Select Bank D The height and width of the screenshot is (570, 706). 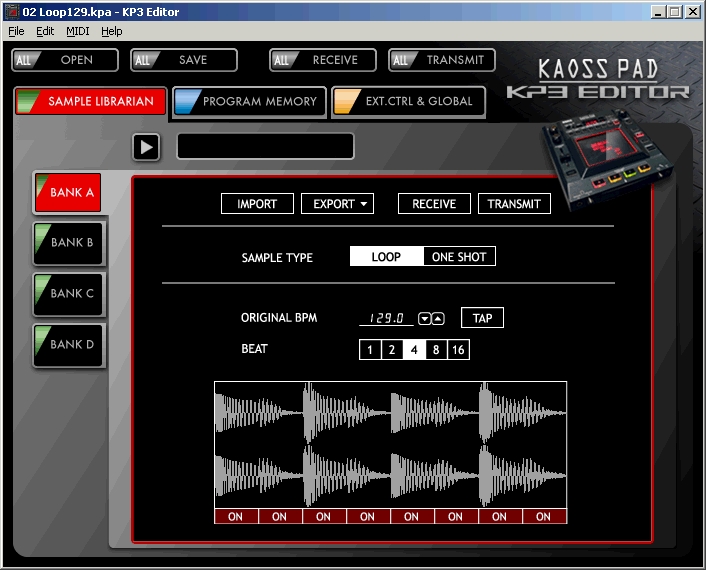[69, 344]
